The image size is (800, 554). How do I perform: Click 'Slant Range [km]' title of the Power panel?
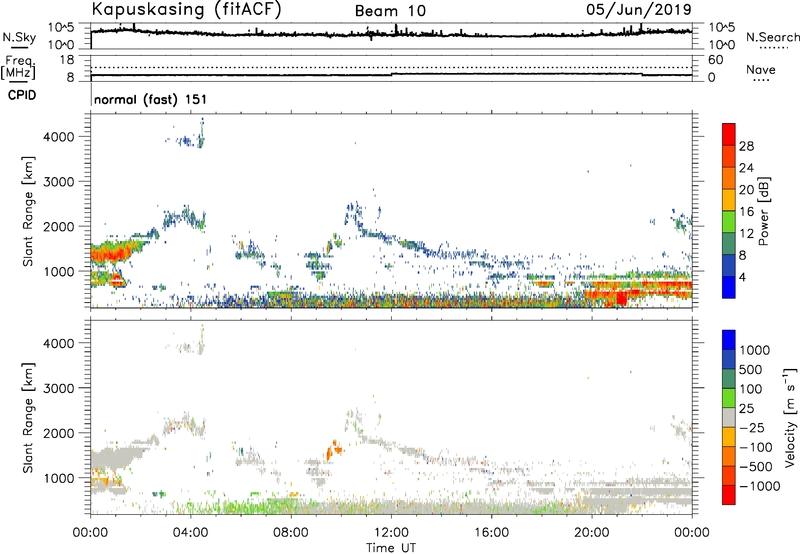click(x=28, y=212)
